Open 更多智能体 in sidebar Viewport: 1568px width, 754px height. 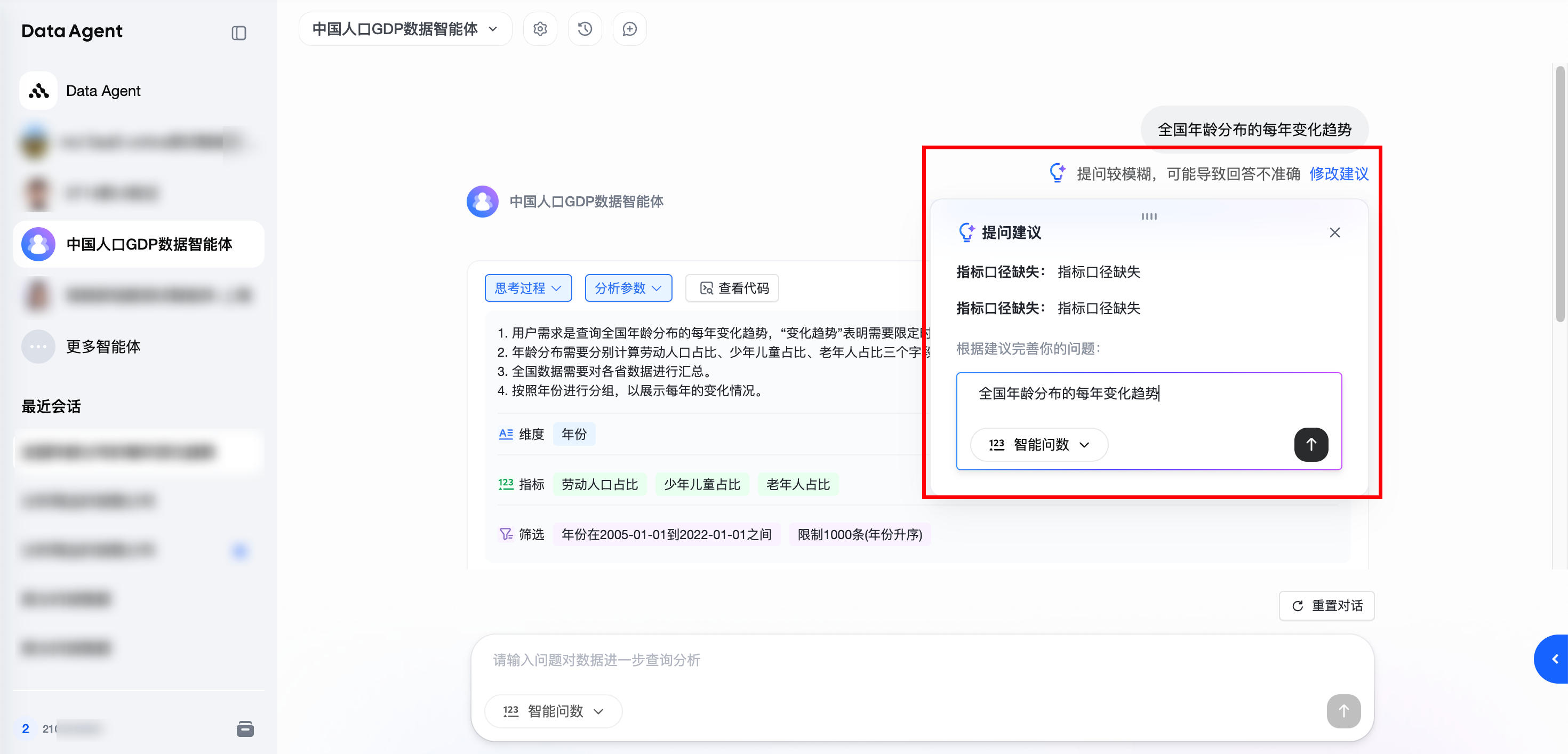pos(103,346)
